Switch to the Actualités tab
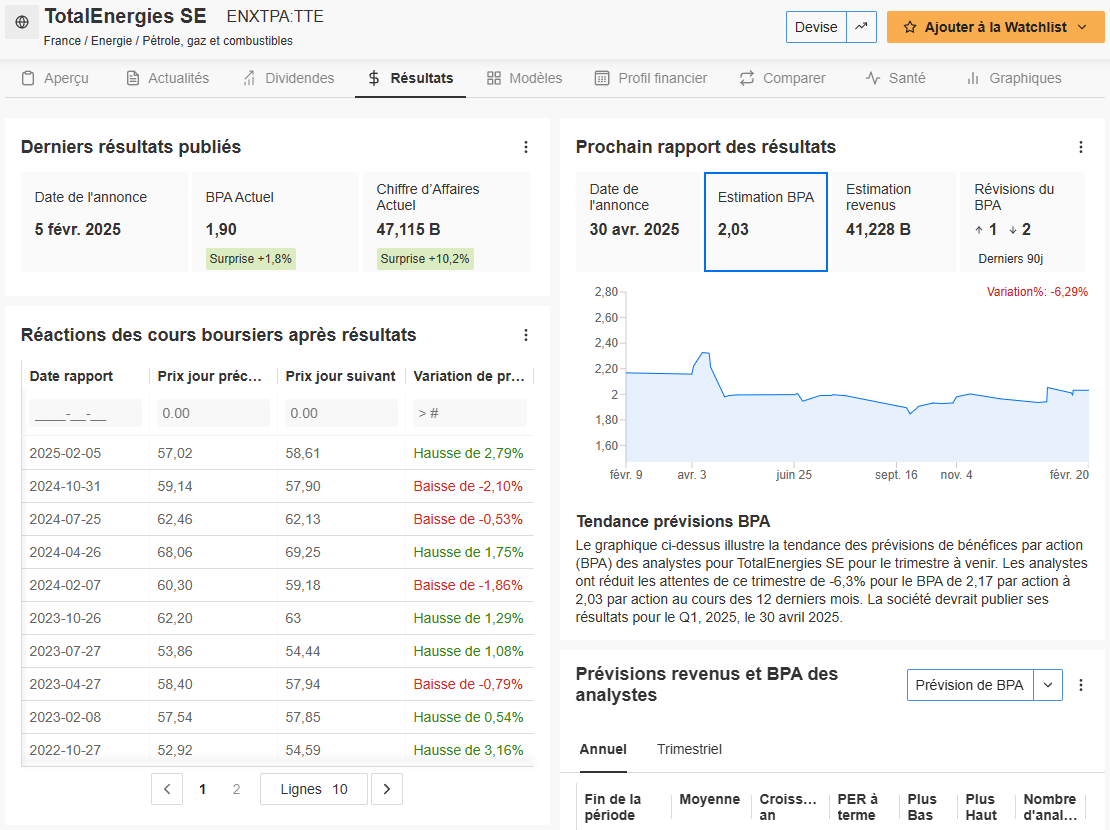1110x830 pixels. pyautogui.click(x=168, y=78)
